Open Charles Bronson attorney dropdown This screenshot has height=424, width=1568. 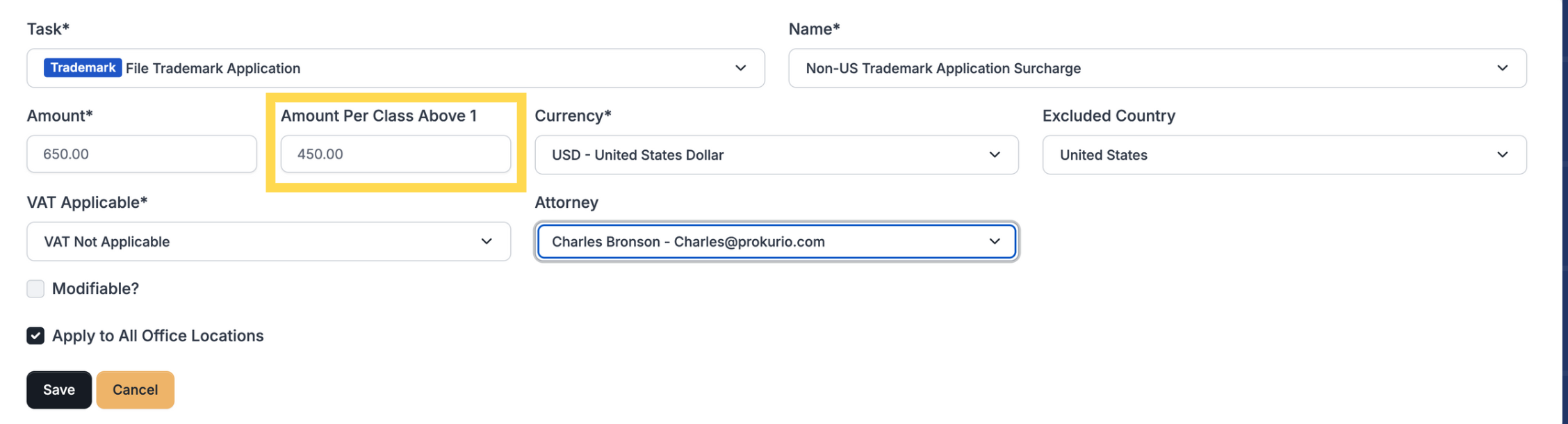[x=776, y=241]
